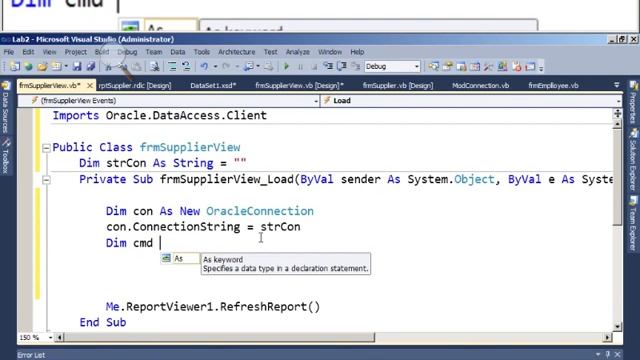Click the Find in Files icon
Image resolution: width=640 pixels, height=360 pixels.
point(154,66)
